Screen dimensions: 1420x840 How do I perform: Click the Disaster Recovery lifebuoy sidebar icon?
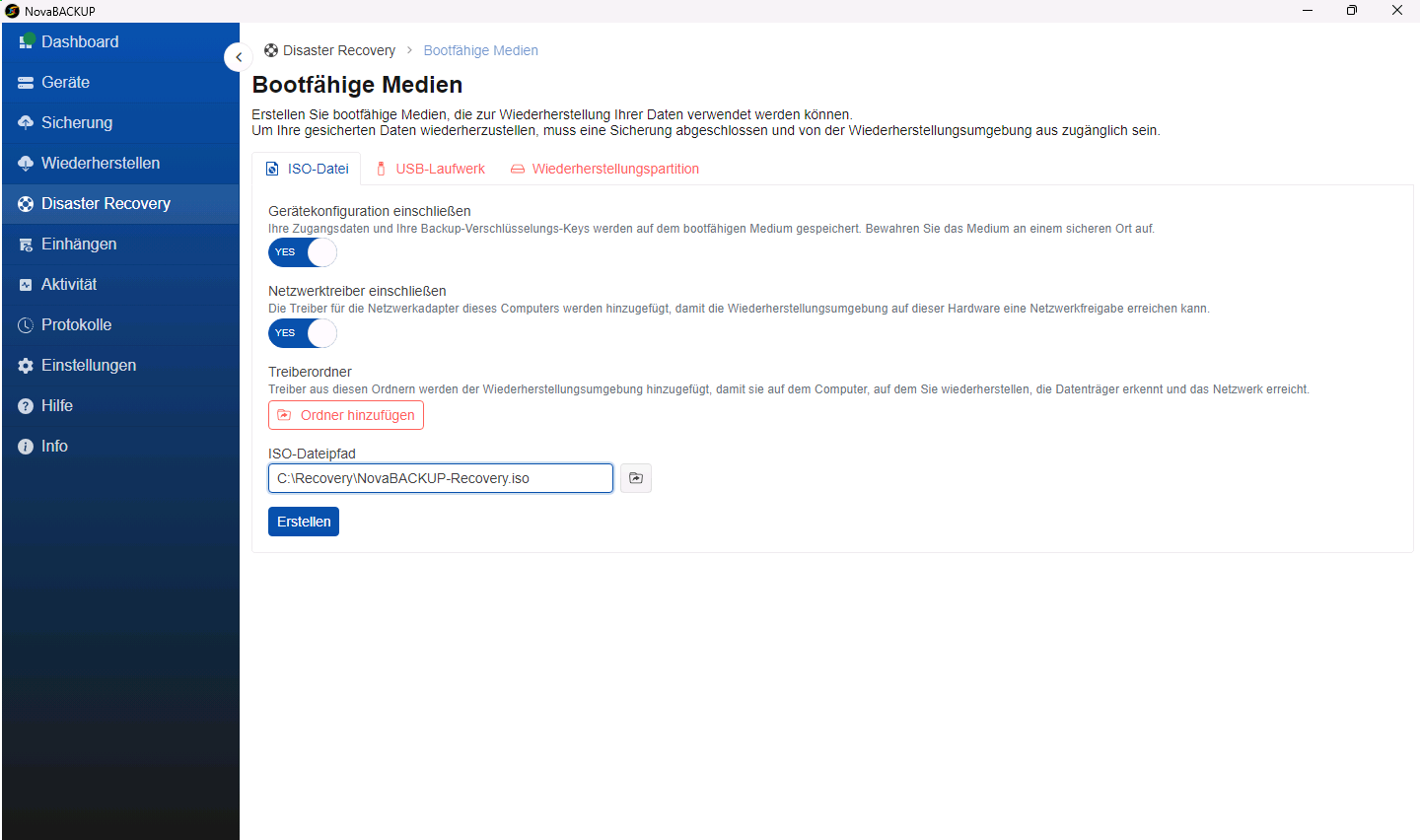(x=26, y=204)
